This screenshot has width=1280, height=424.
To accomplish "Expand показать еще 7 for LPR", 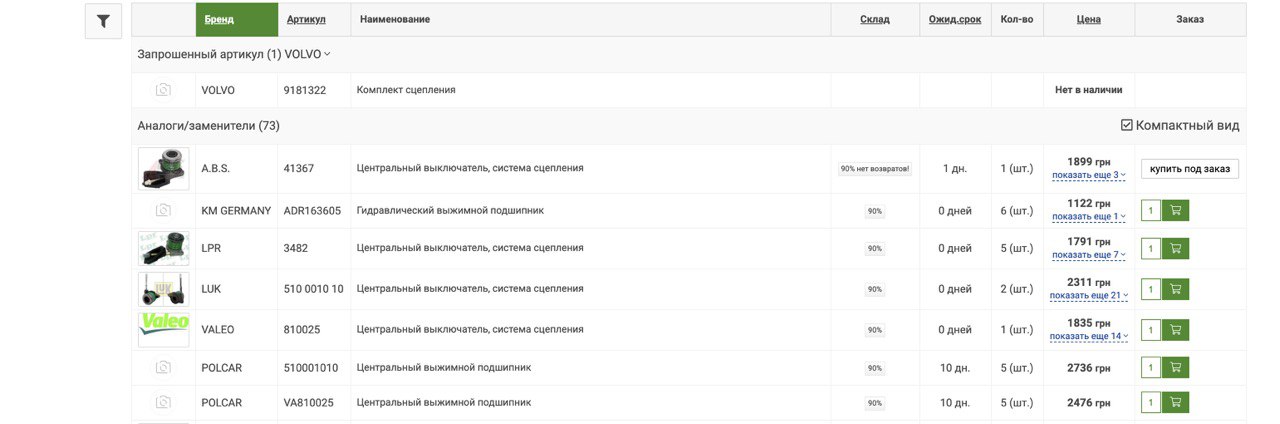I will (x=1089, y=255).
